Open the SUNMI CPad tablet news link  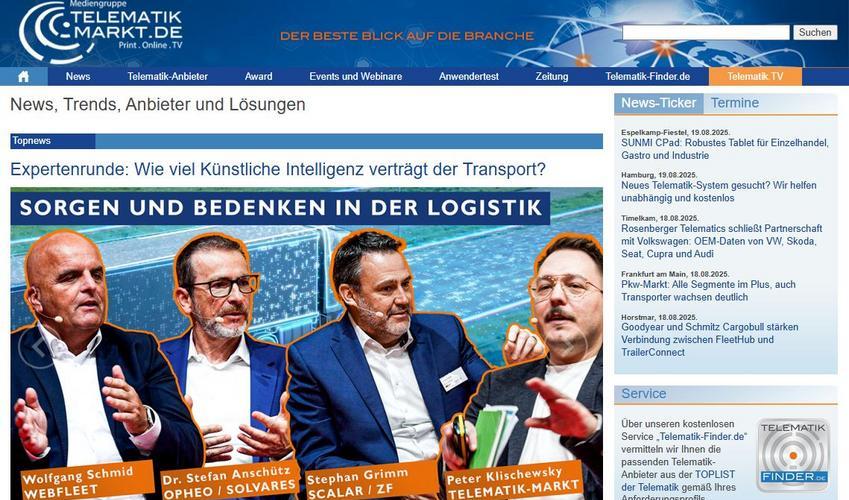724,149
